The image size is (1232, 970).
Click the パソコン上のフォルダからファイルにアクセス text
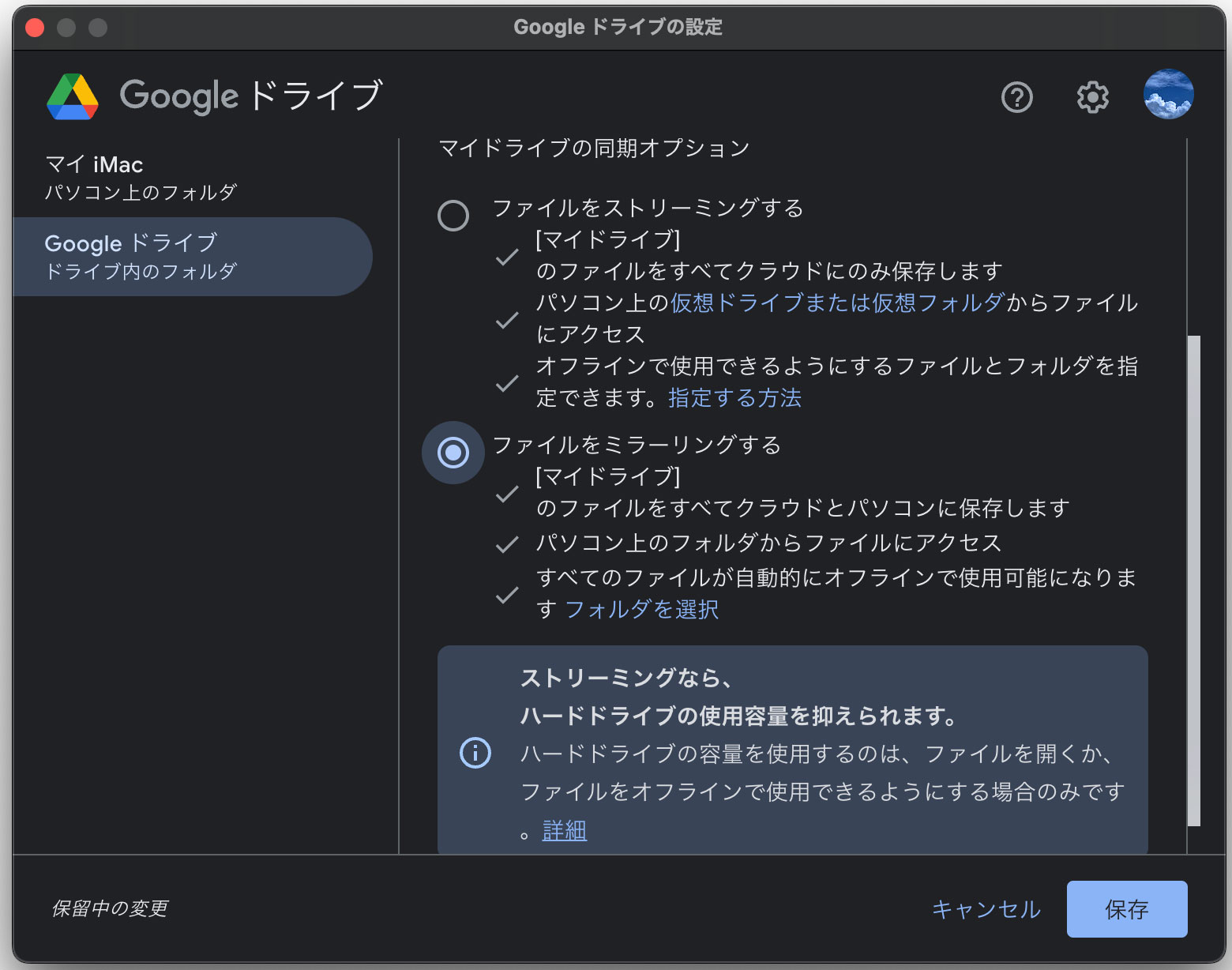coord(769,543)
